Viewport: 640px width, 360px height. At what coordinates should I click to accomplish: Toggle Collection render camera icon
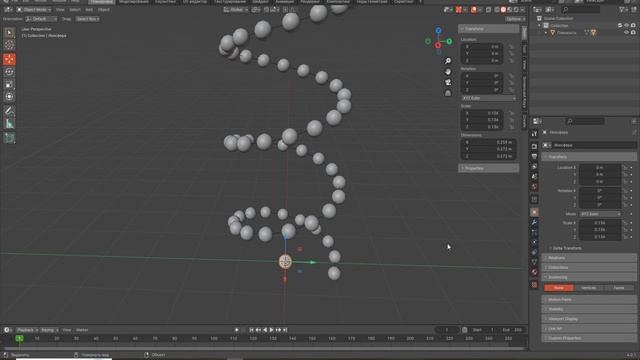pyautogui.click(x=633, y=25)
